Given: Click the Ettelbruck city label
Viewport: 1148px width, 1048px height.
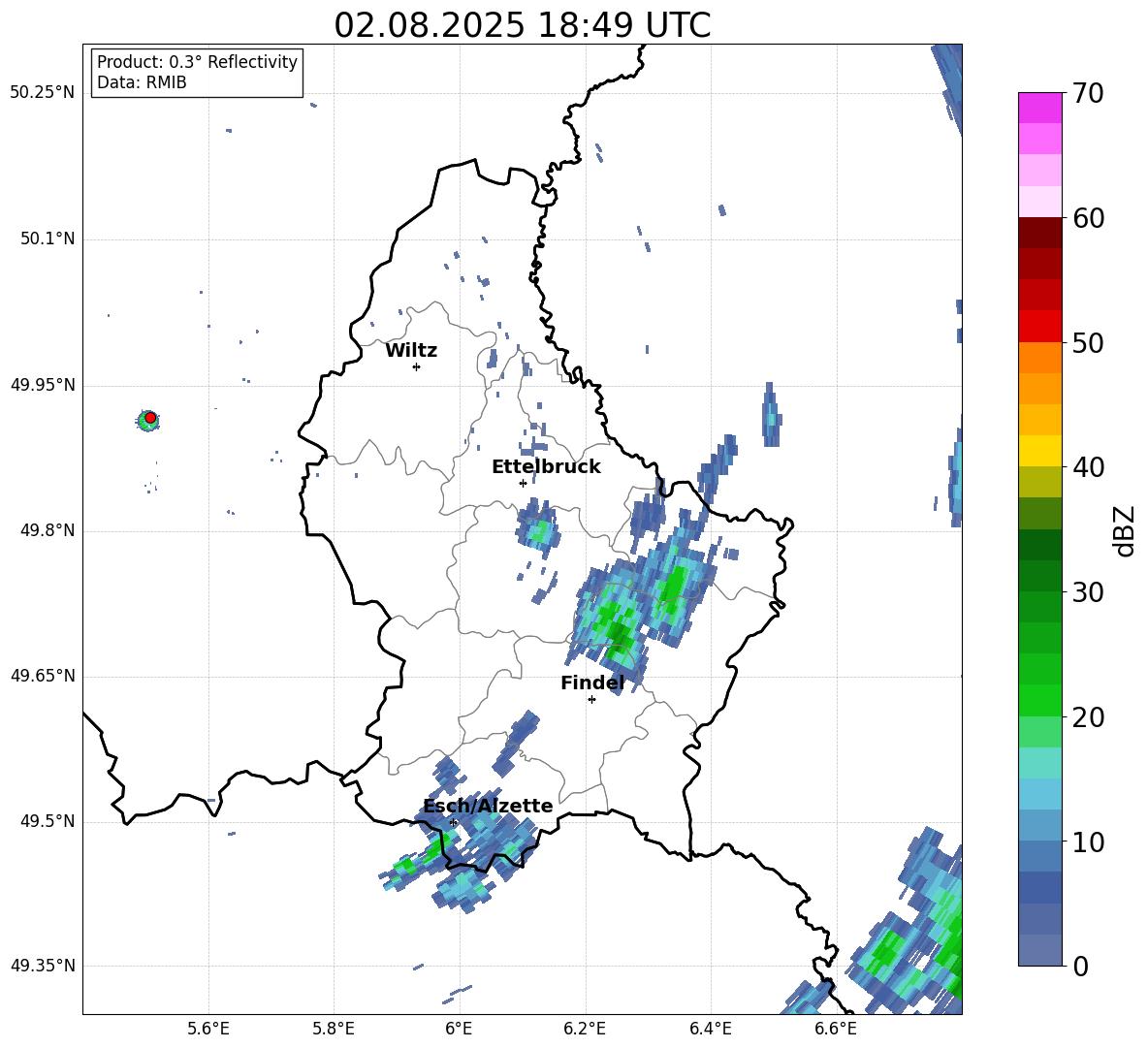Looking at the screenshot, I should [x=546, y=467].
